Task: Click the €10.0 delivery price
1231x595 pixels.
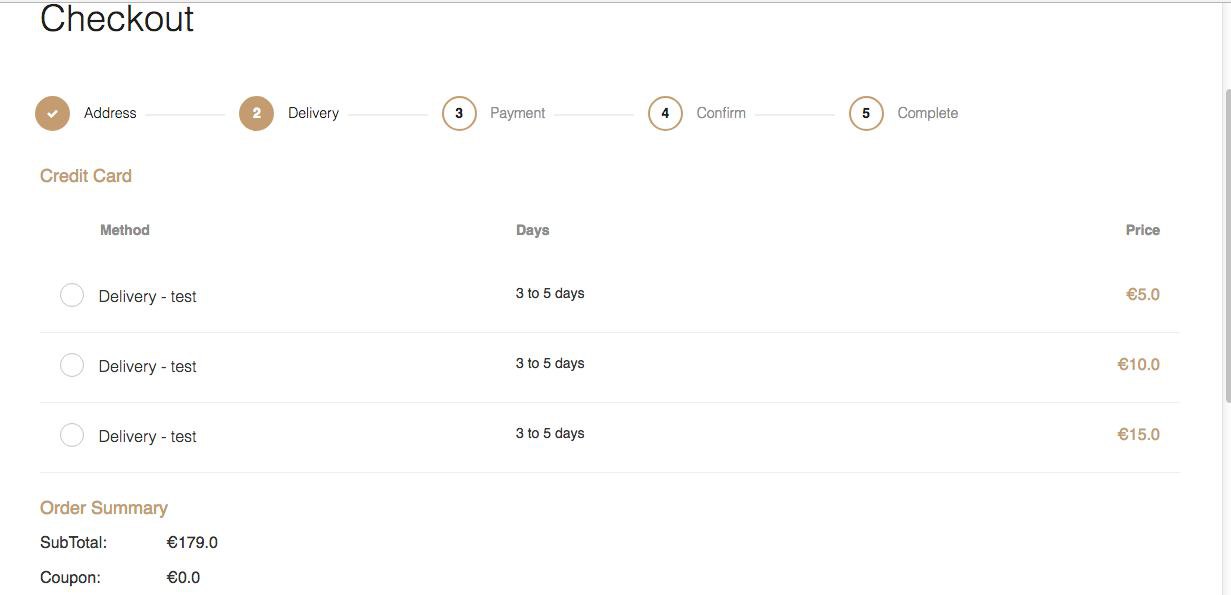Action: point(1138,364)
